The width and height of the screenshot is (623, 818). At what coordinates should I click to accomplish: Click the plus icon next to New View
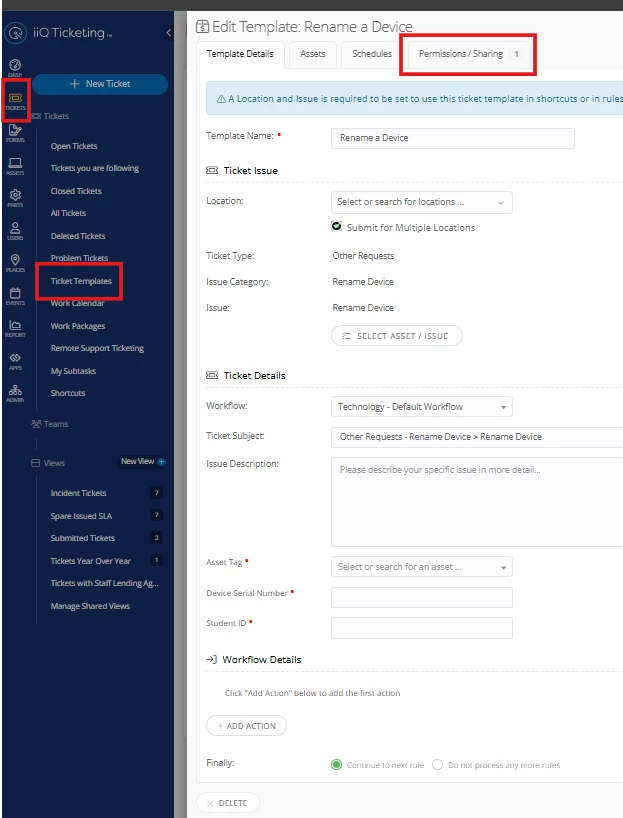coord(162,461)
